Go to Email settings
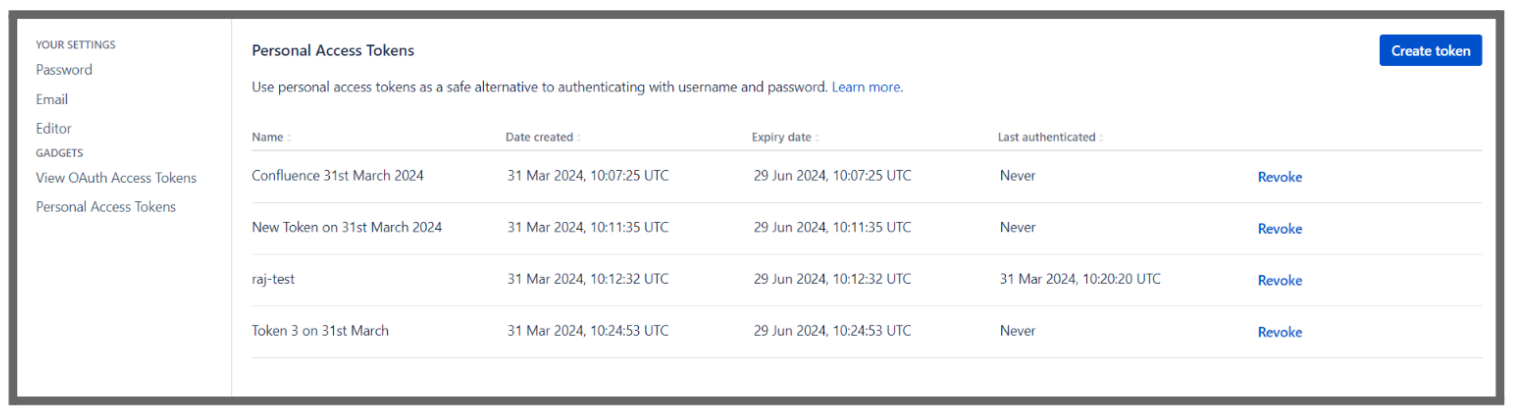Image resolution: width=1517 pixels, height=412 pixels. [x=52, y=100]
